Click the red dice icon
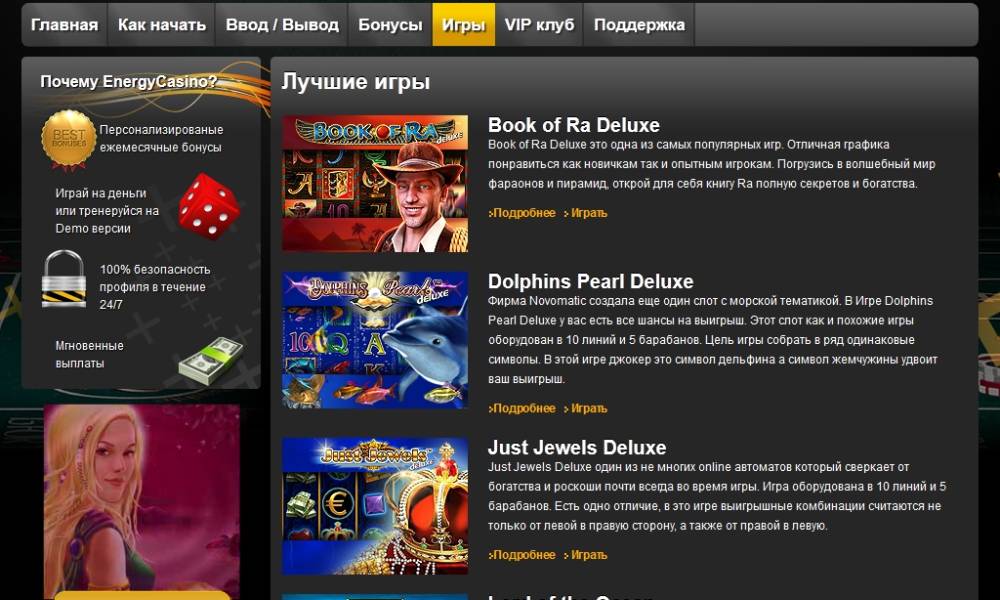This screenshot has width=1000, height=600. point(209,206)
